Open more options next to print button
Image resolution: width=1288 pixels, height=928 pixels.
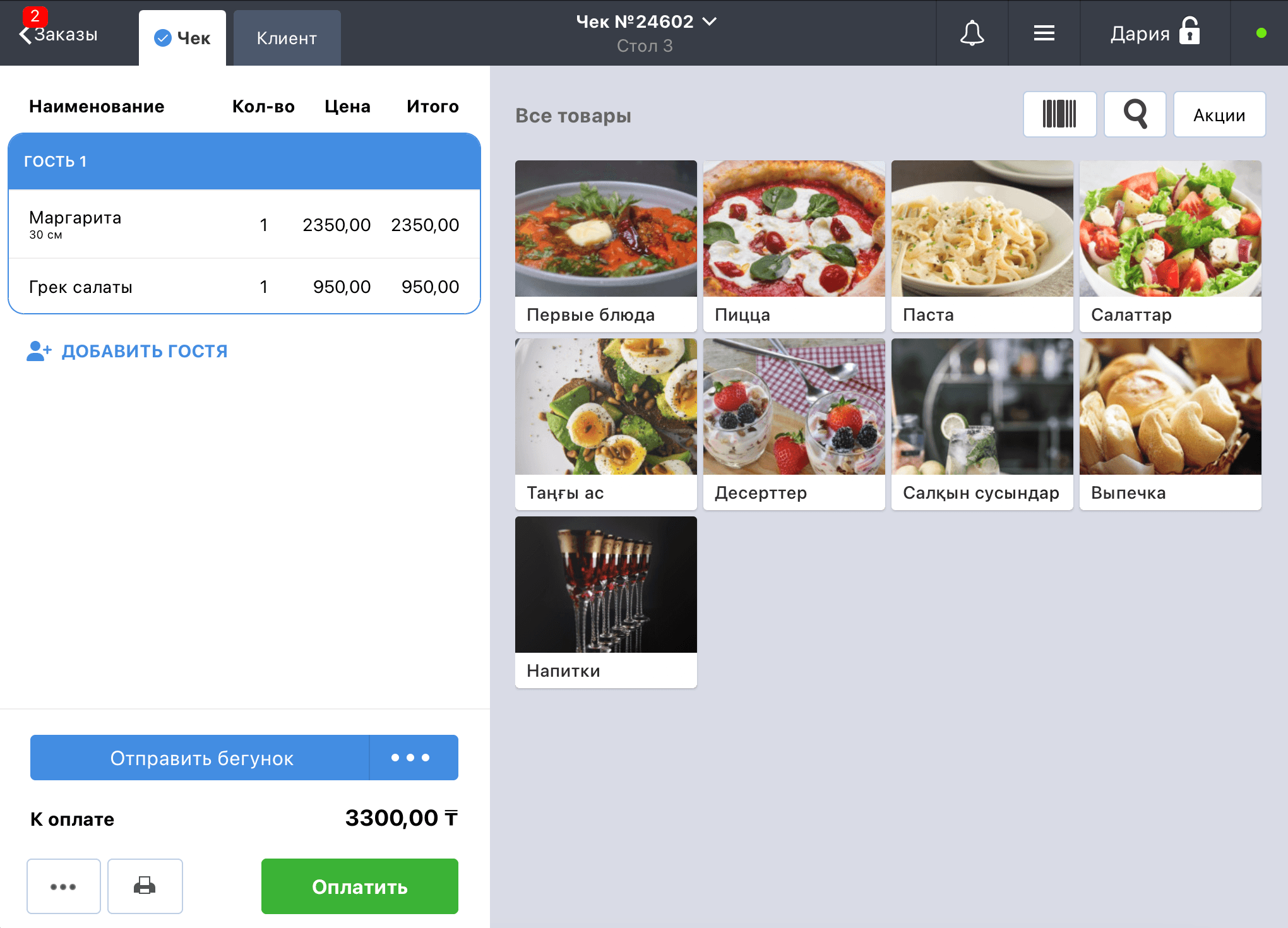point(63,886)
